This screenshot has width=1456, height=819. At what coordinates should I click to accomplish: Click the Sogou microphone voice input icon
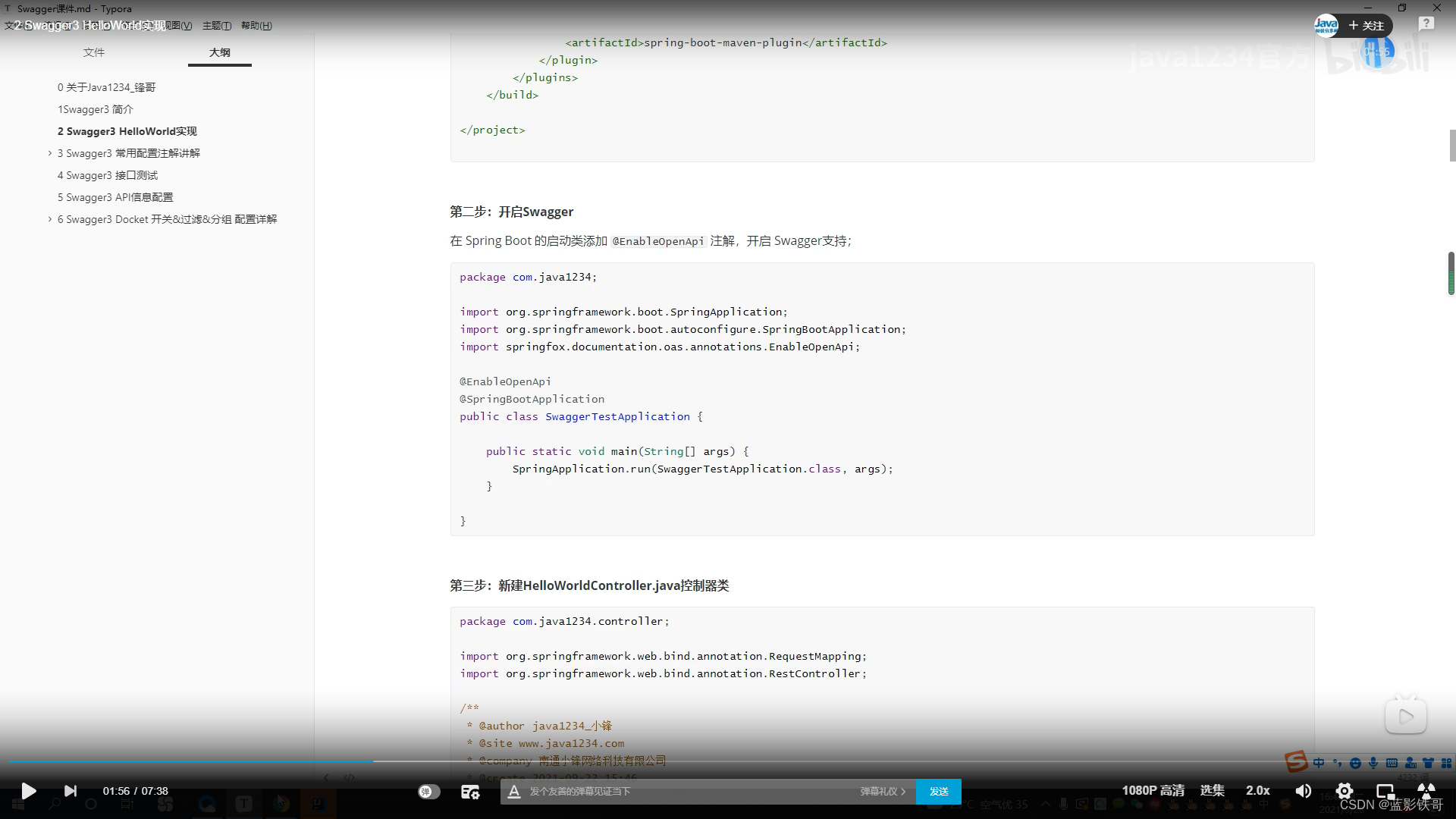click(x=1373, y=763)
